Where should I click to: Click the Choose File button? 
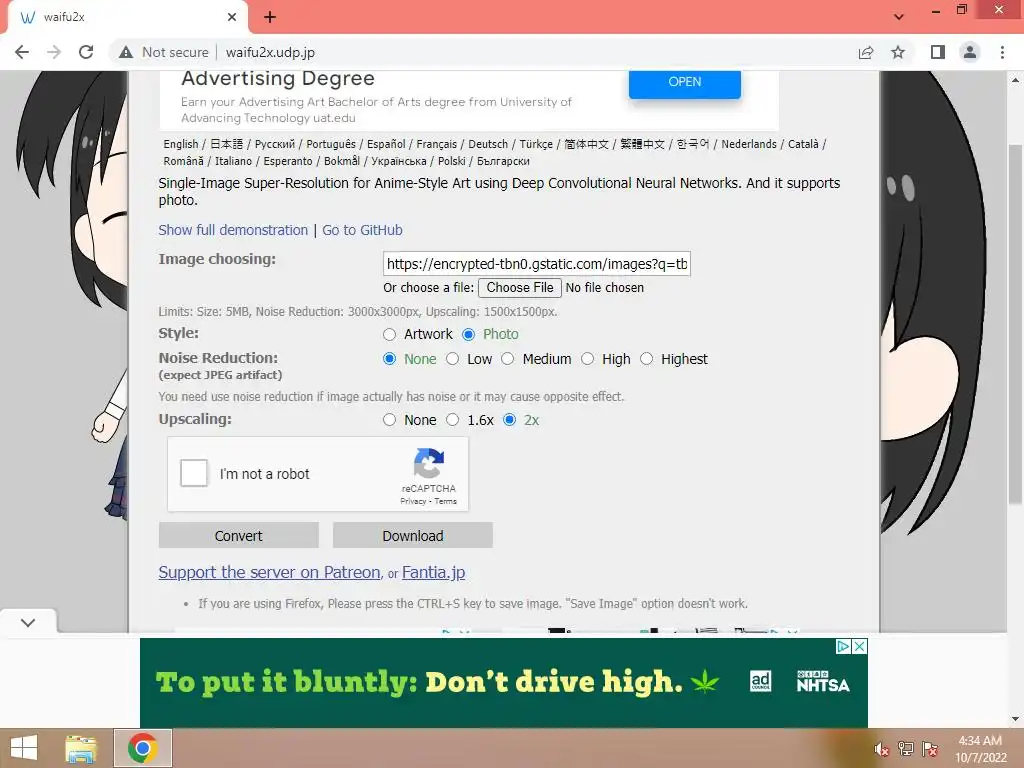[520, 287]
